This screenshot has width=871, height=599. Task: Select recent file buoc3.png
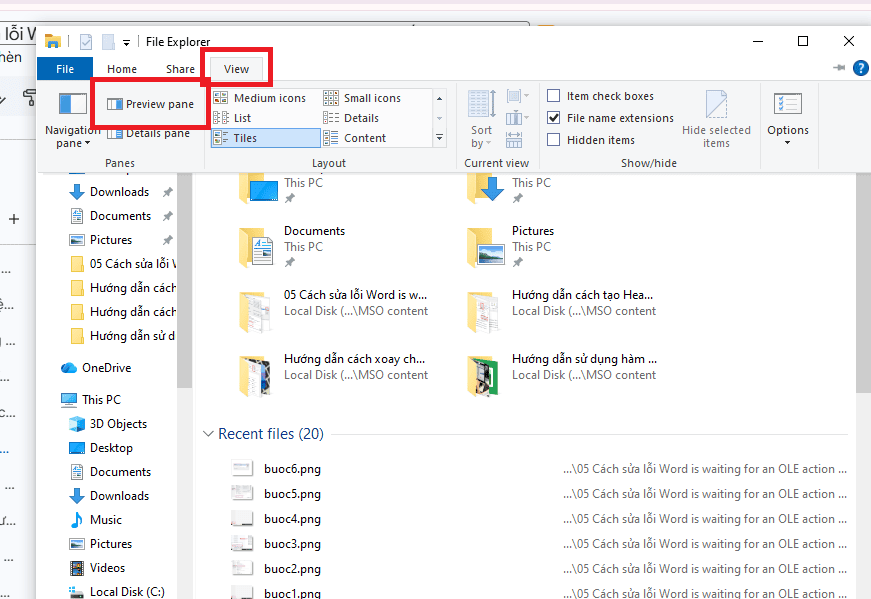click(292, 544)
